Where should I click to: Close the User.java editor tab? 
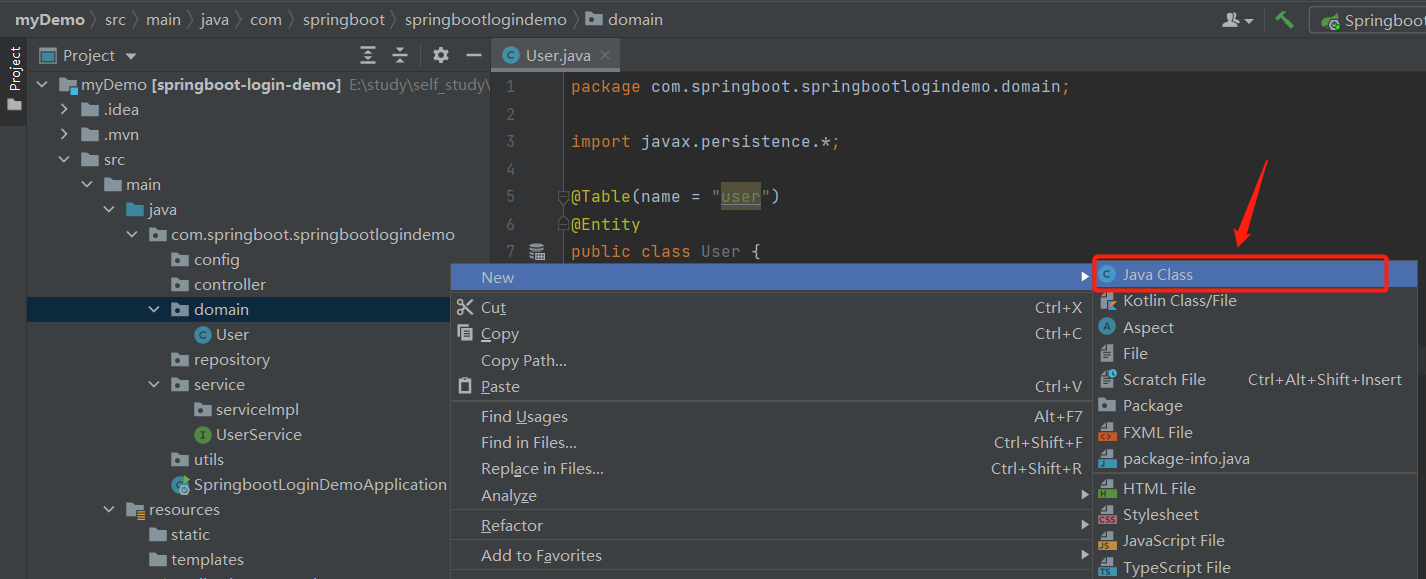point(606,56)
